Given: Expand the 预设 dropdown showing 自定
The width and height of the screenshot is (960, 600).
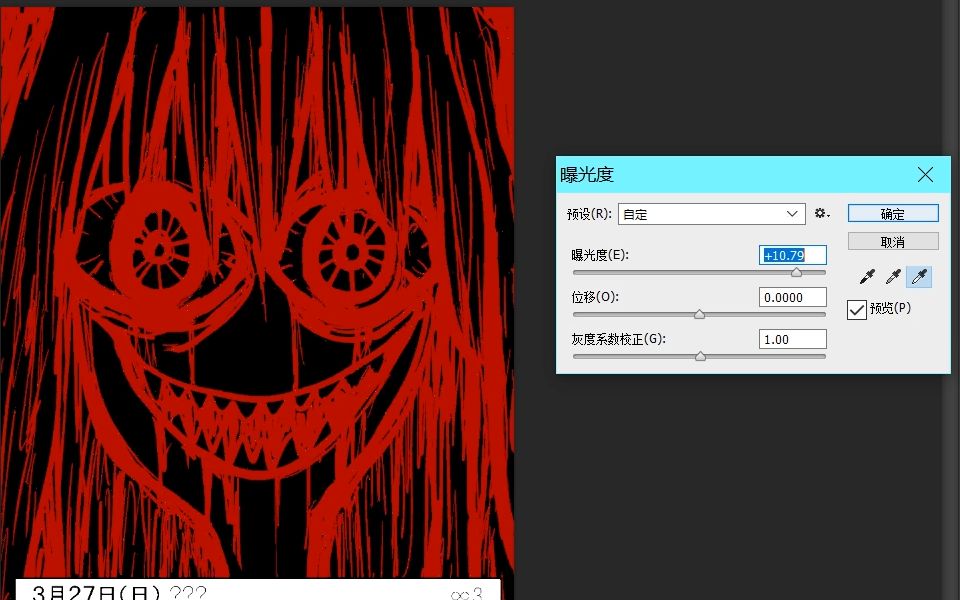Looking at the screenshot, I should (x=711, y=214).
